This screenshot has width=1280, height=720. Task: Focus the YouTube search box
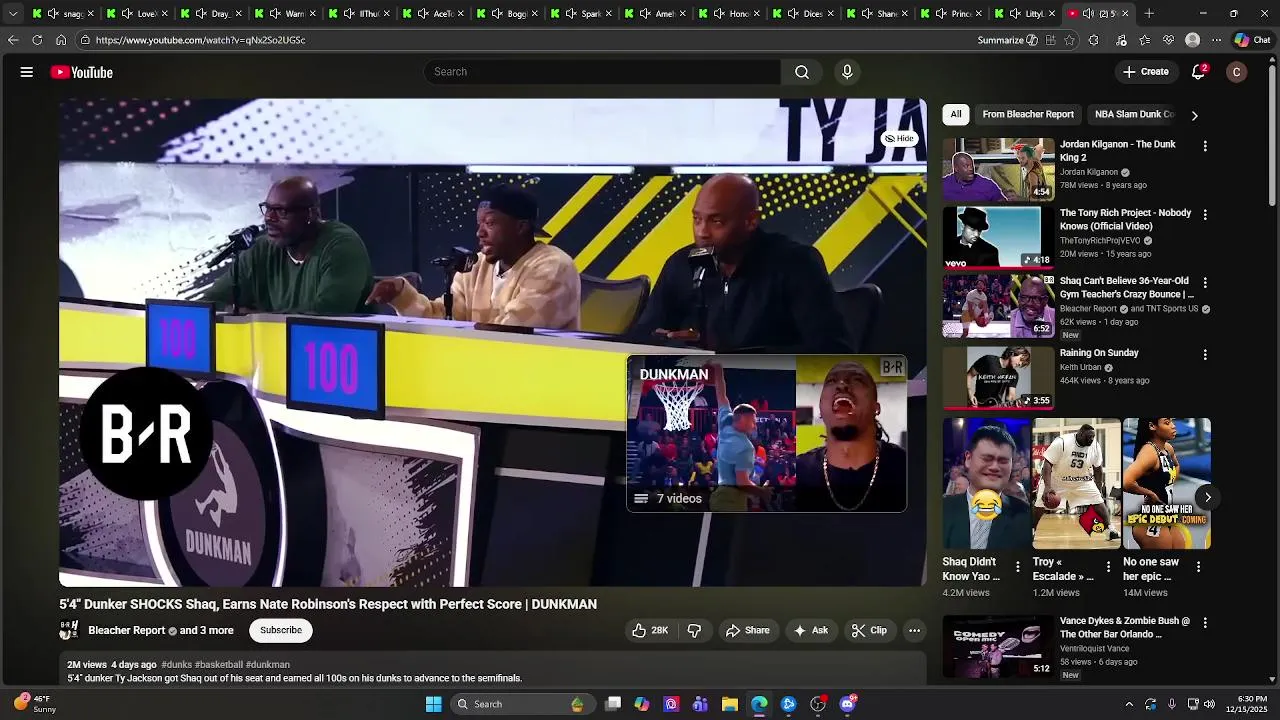click(602, 72)
